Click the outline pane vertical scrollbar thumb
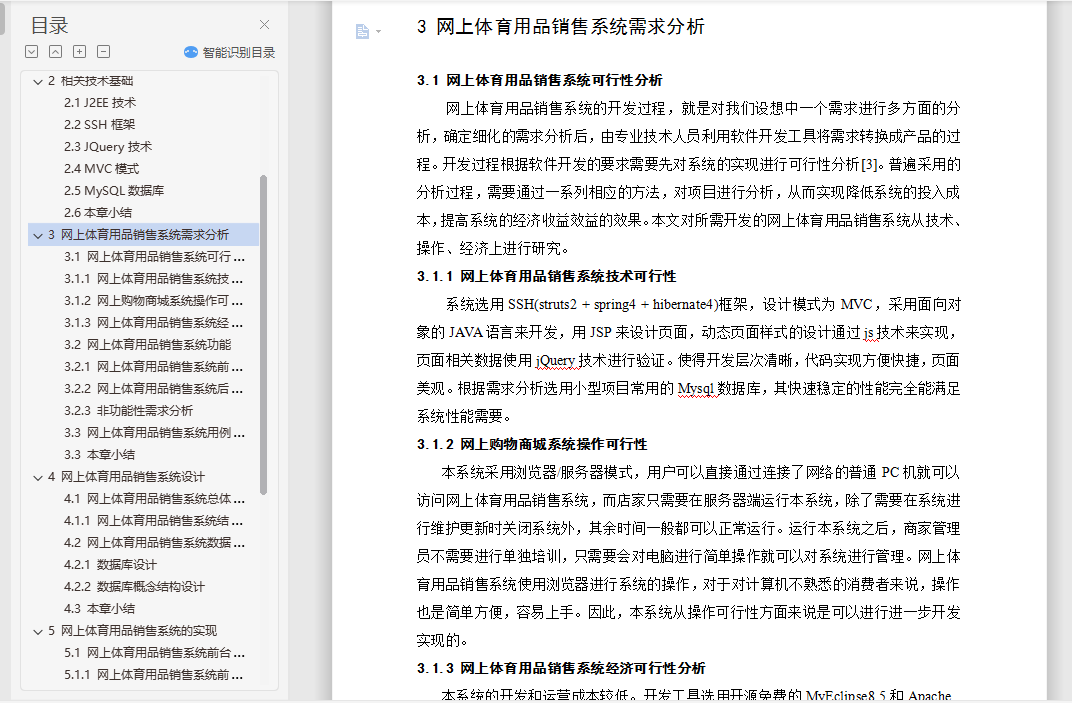The width and height of the screenshot is (1072, 703). coord(264,335)
